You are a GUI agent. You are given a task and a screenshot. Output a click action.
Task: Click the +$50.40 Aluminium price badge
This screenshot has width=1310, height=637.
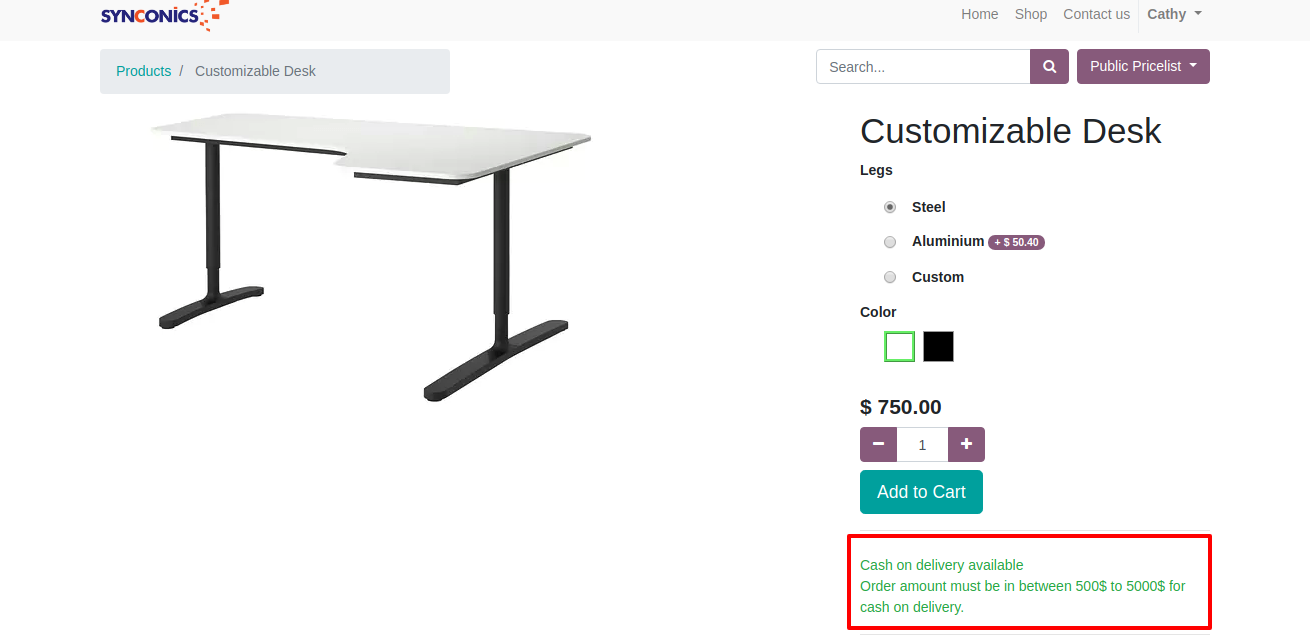[1016, 242]
